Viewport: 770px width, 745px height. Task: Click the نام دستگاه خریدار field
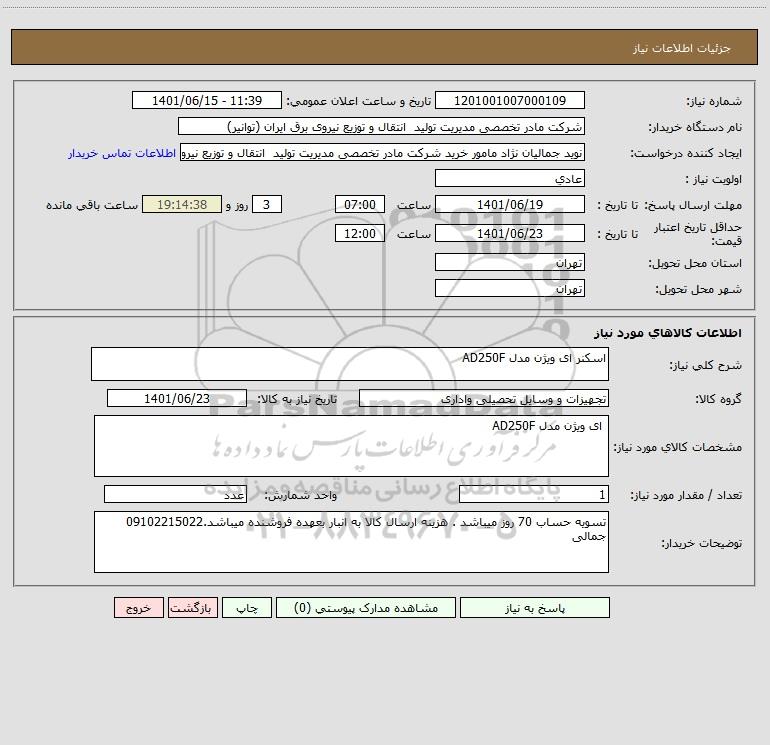[381, 126]
